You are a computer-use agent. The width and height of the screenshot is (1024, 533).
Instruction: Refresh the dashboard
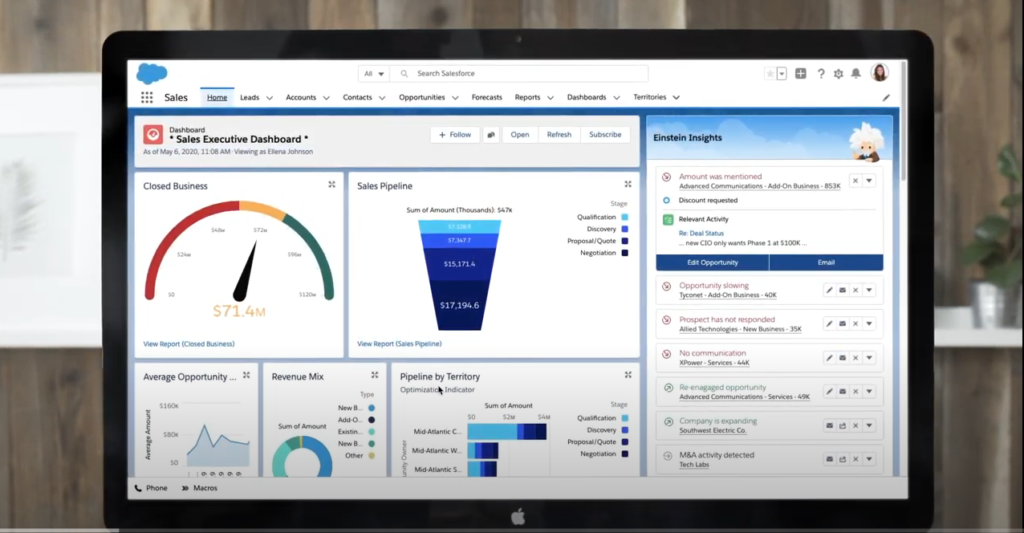point(559,135)
